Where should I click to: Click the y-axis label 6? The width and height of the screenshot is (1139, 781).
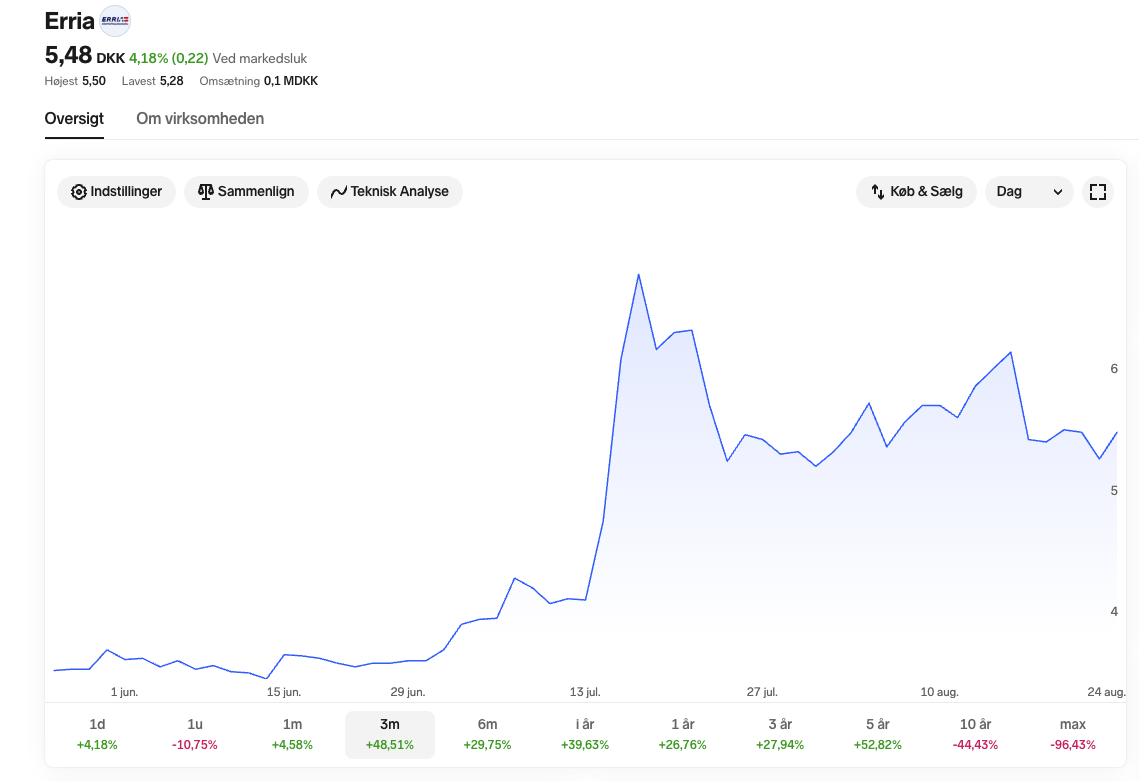(x=1114, y=369)
